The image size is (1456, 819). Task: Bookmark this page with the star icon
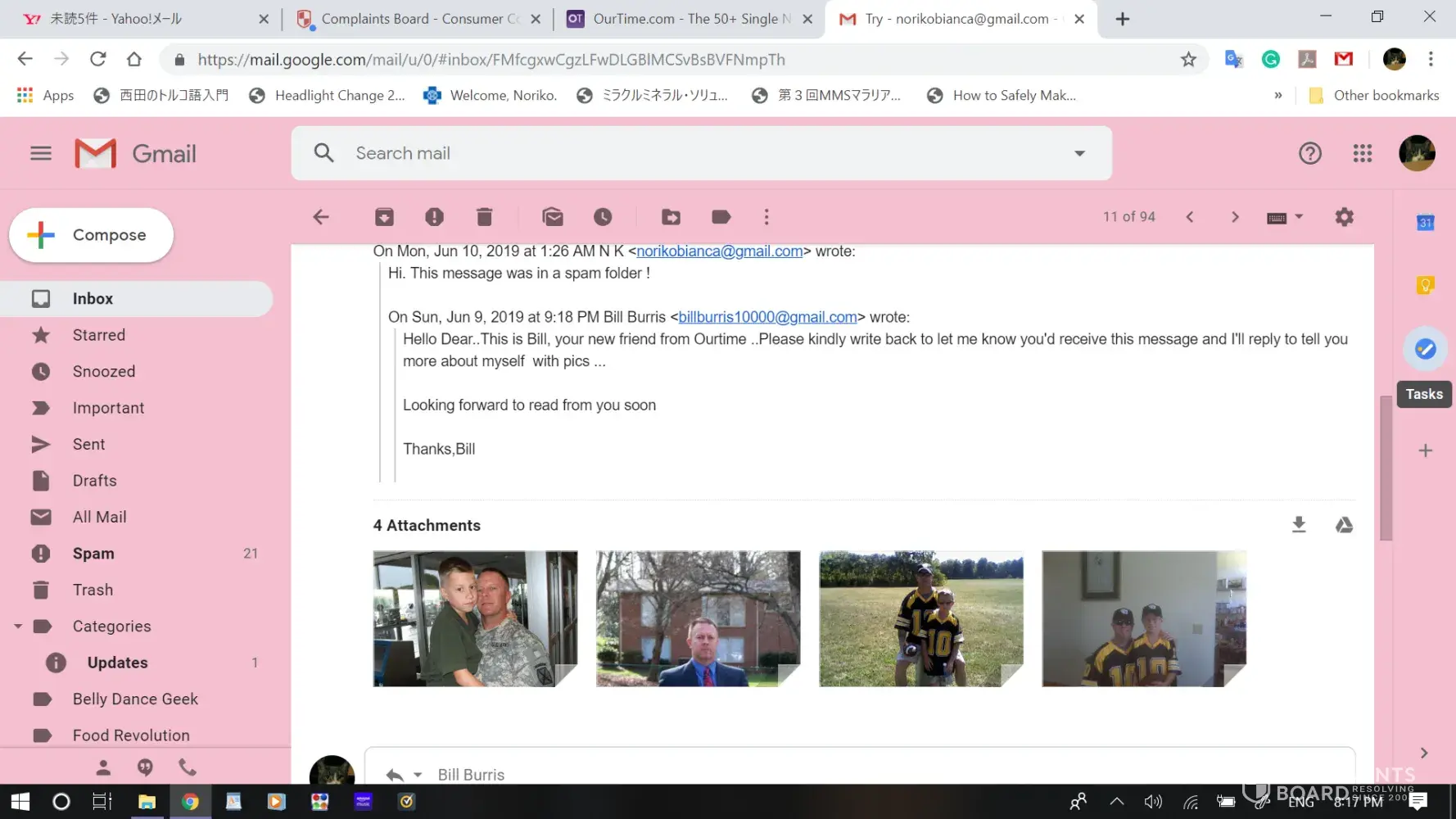click(x=1188, y=59)
